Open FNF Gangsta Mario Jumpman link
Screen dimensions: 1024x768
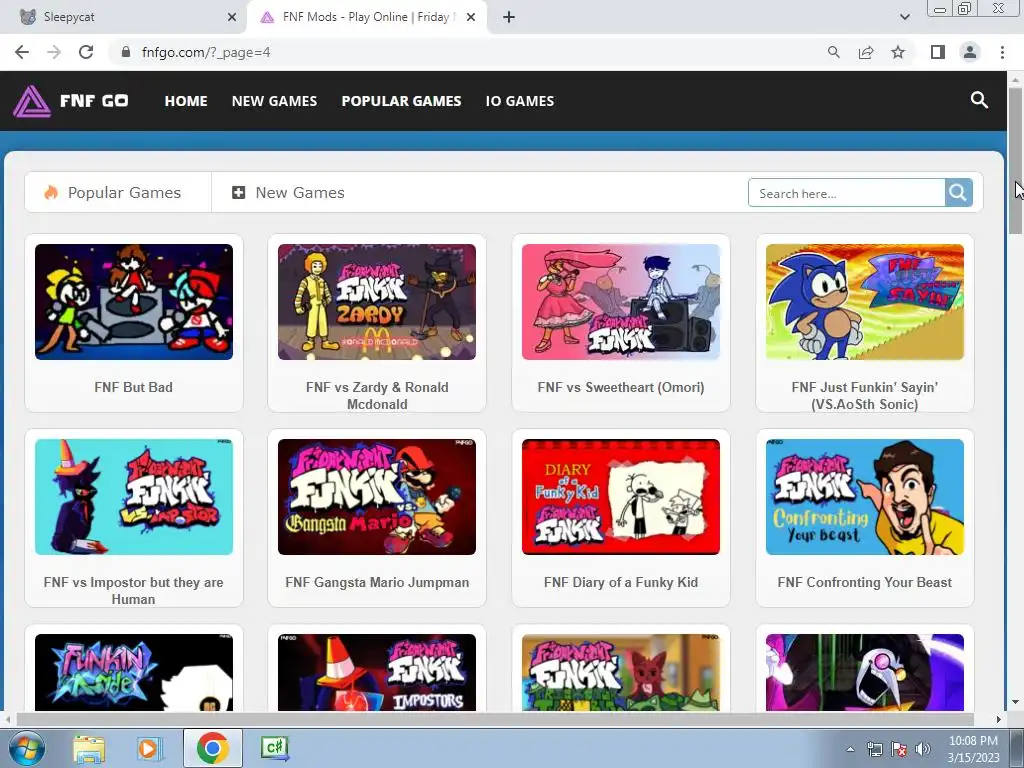[x=377, y=582]
